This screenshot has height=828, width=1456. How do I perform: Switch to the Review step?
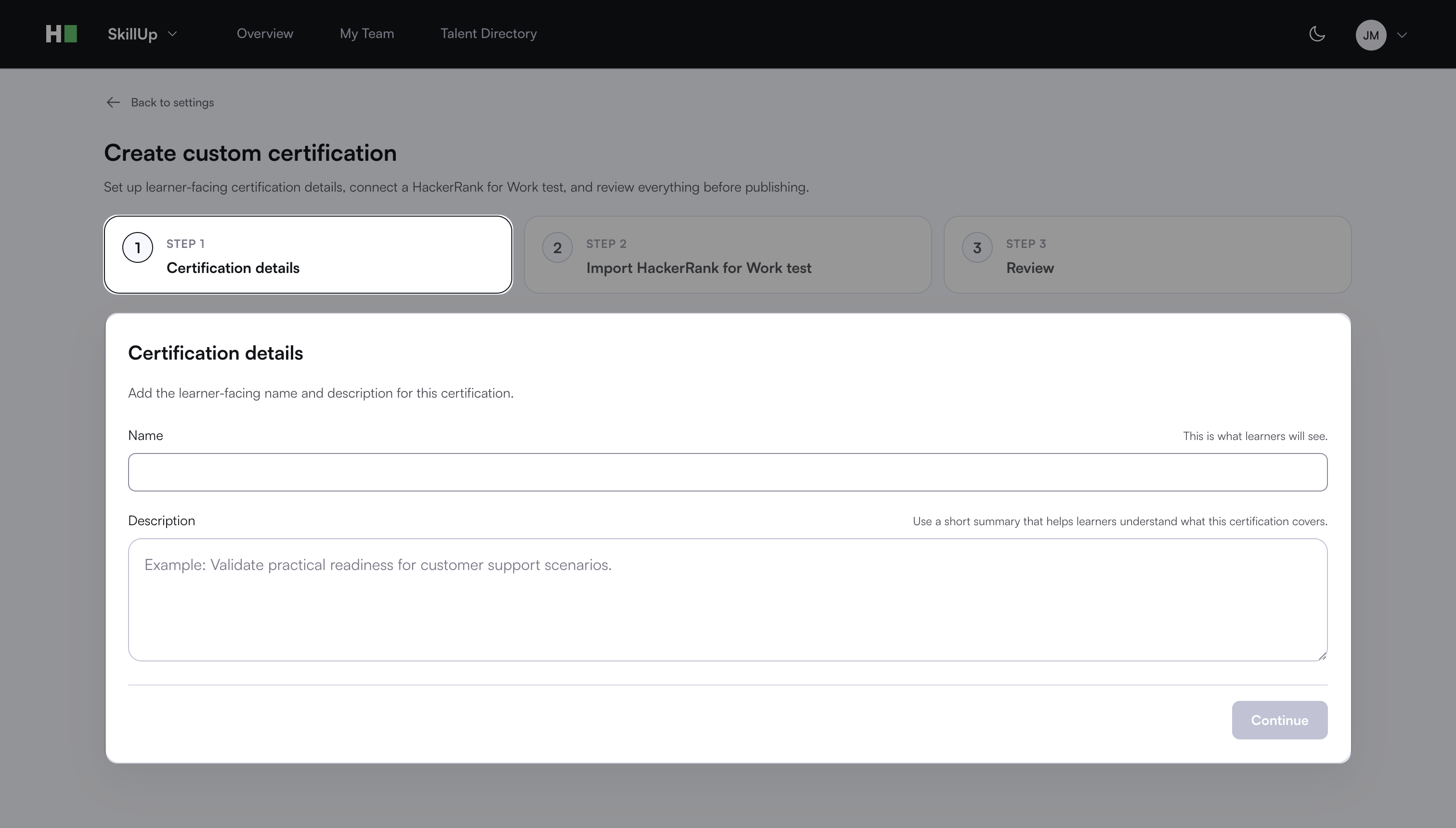[1147, 255]
